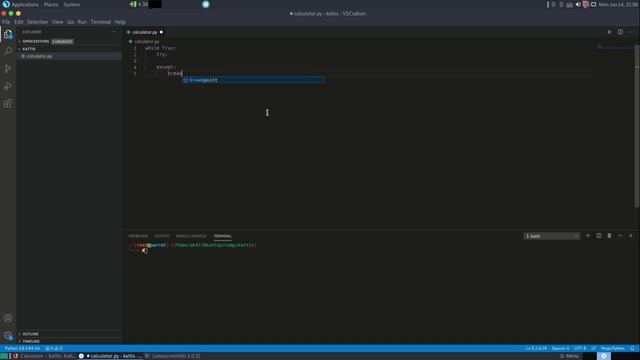Switch to calculator.py VSCodium taskbar entry
The width and height of the screenshot is (640, 360).
tap(110, 356)
